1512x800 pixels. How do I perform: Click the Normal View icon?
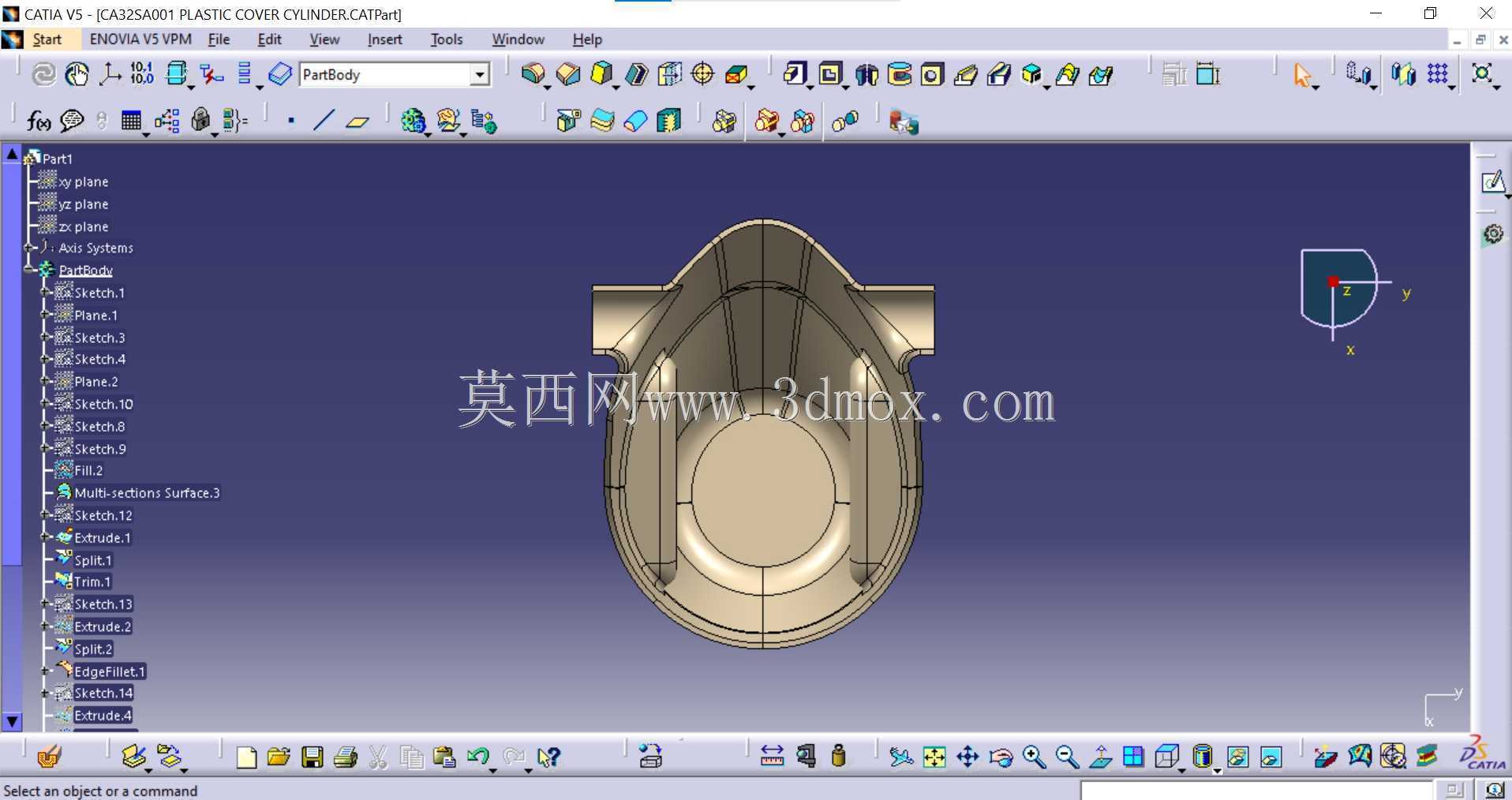(1100, 757)
